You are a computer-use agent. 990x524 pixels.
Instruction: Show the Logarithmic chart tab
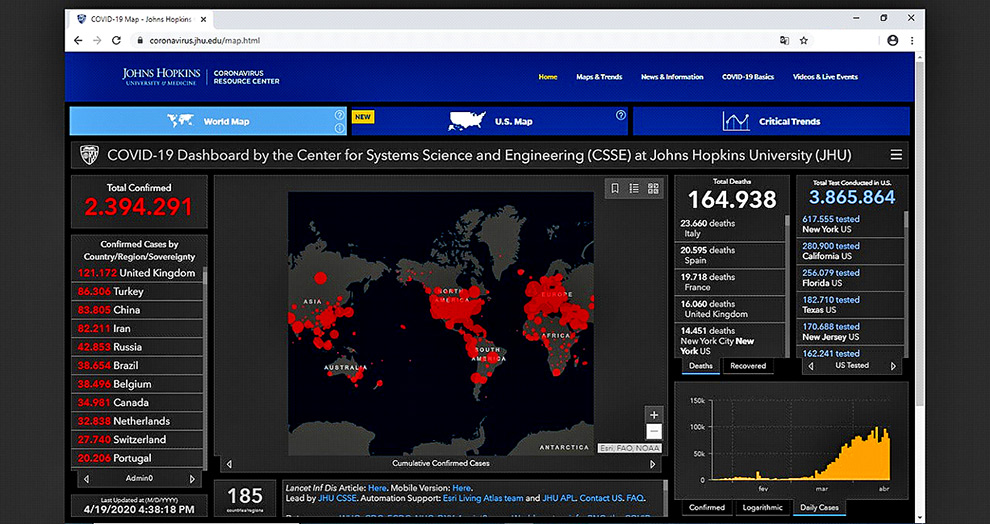(762, 508)
